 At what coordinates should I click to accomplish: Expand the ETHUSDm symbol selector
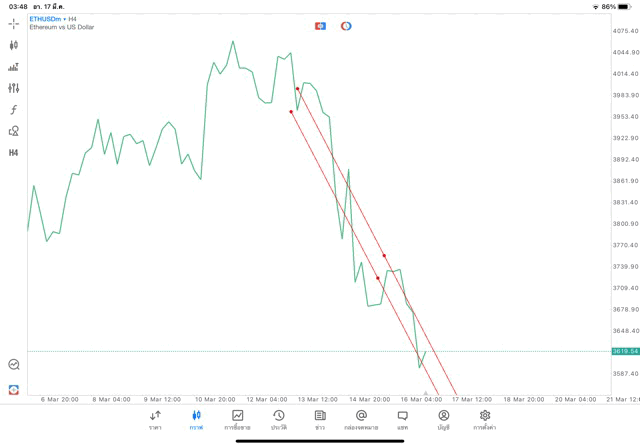tap(47, 19)
